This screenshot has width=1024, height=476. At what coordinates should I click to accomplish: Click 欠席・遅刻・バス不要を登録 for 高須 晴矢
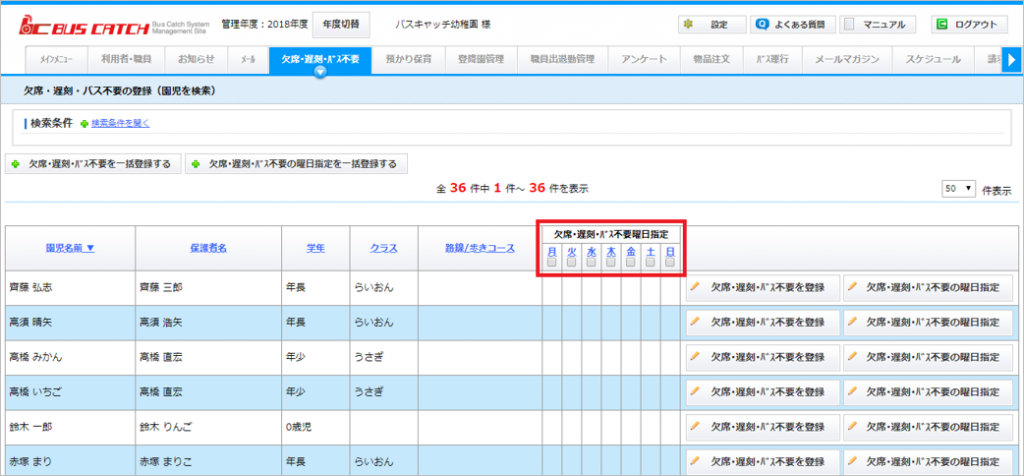[763, 323]
